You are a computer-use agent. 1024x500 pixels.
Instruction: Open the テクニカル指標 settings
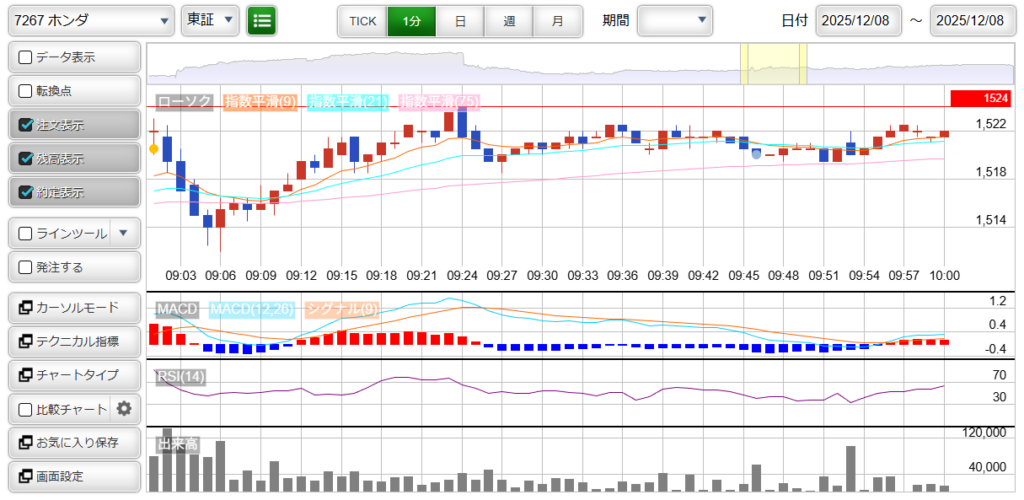click(73, 341)
